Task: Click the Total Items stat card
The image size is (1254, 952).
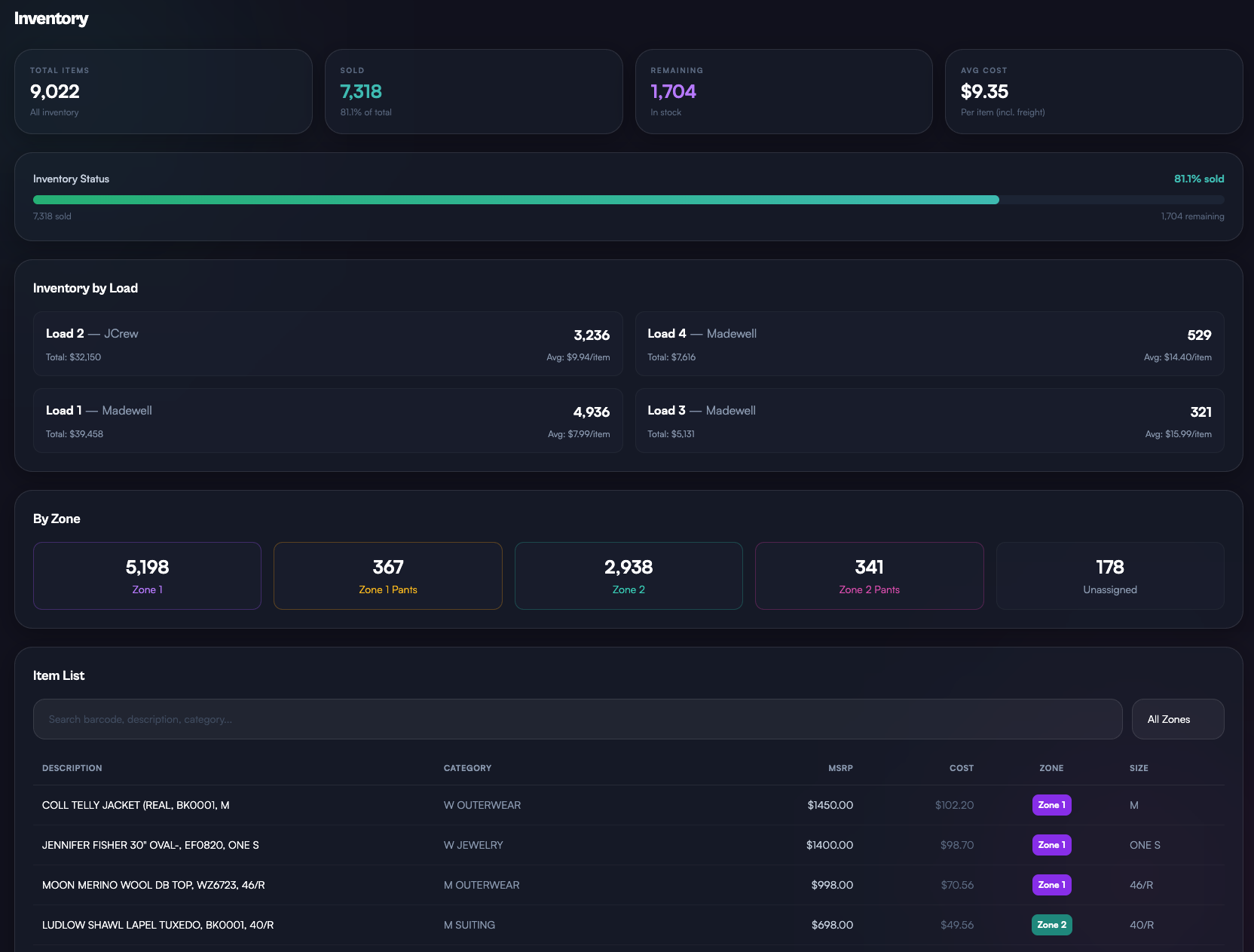Action: click(164, 91)
